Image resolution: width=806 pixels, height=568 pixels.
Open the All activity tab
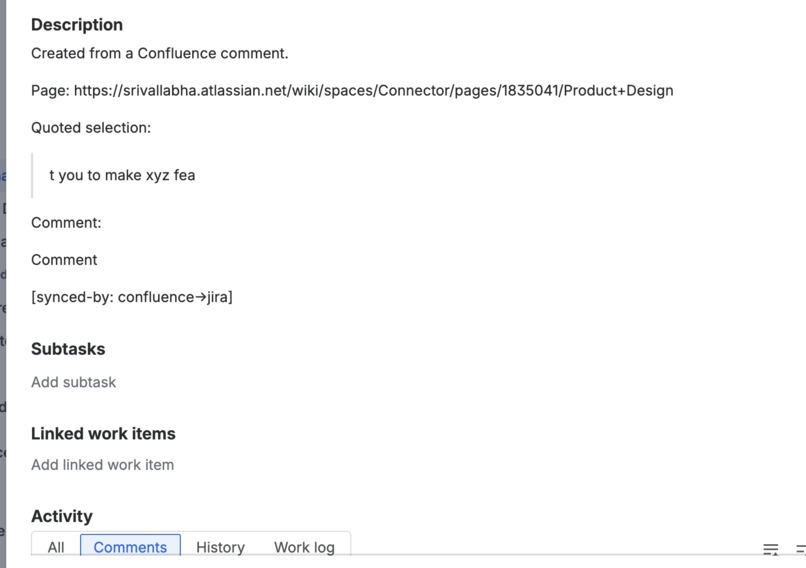point(56,547)
